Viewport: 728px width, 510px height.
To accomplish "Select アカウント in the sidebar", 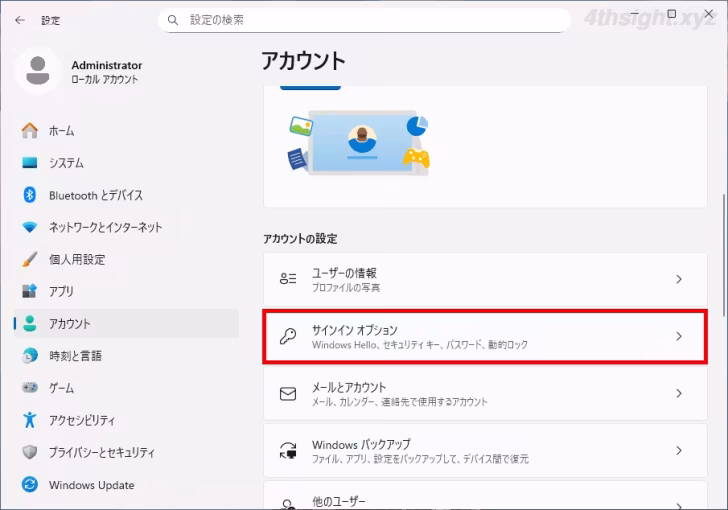I will pyautogui.click(x=126, y=323).
